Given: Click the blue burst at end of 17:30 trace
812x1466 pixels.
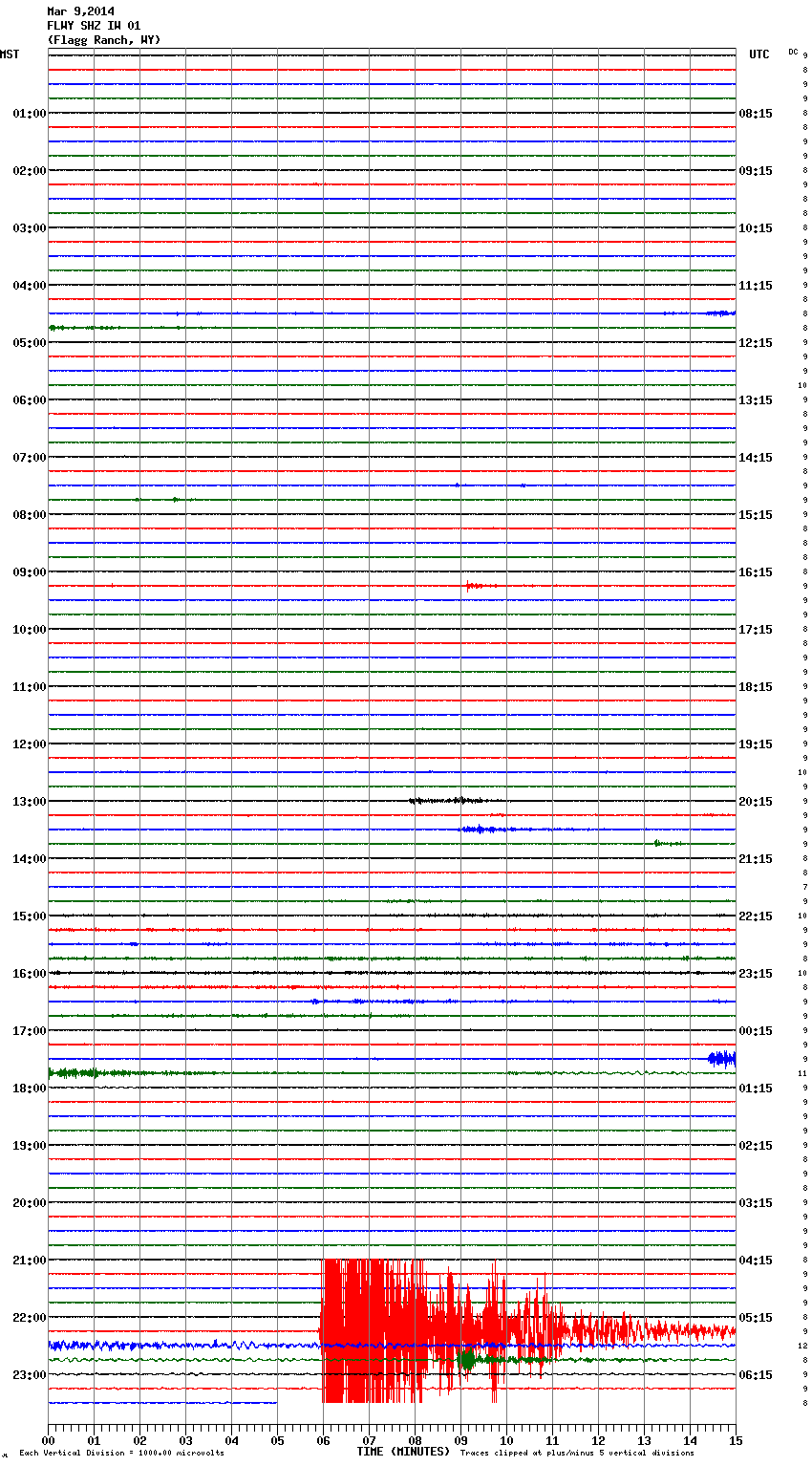Looking at the screenshot, I should pos(721,1058).
